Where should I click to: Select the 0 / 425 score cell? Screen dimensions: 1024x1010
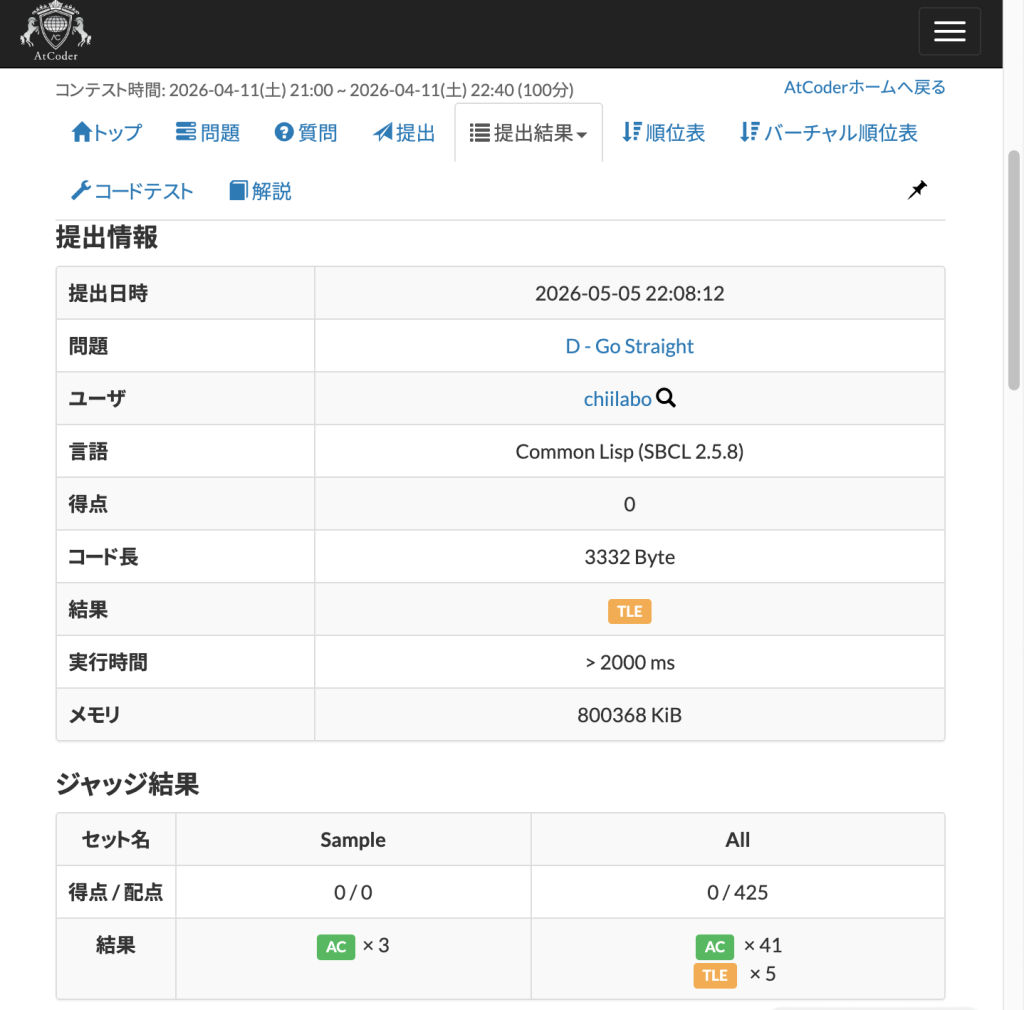coord(737,892)
